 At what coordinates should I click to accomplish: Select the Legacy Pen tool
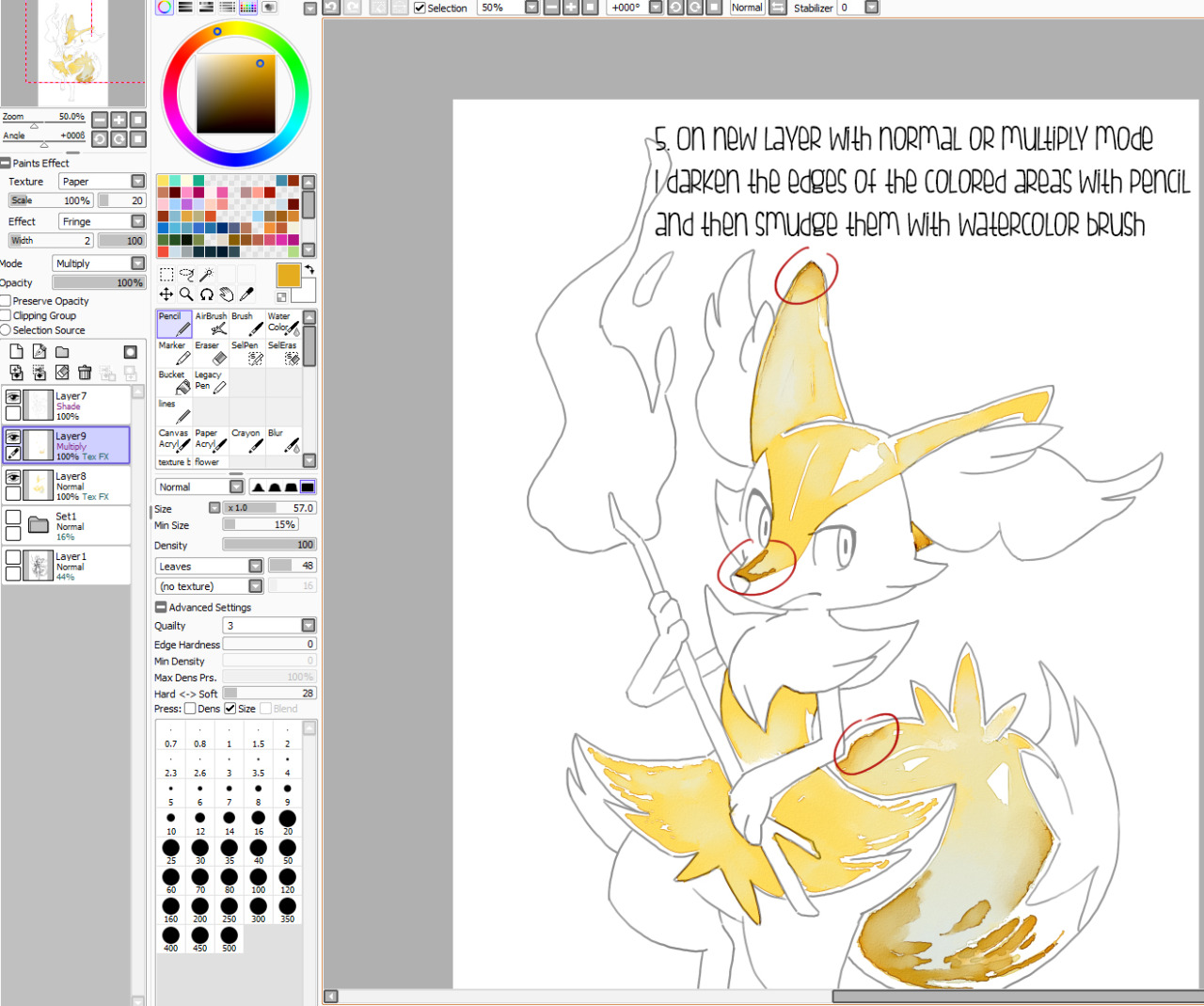click(211, 382)
